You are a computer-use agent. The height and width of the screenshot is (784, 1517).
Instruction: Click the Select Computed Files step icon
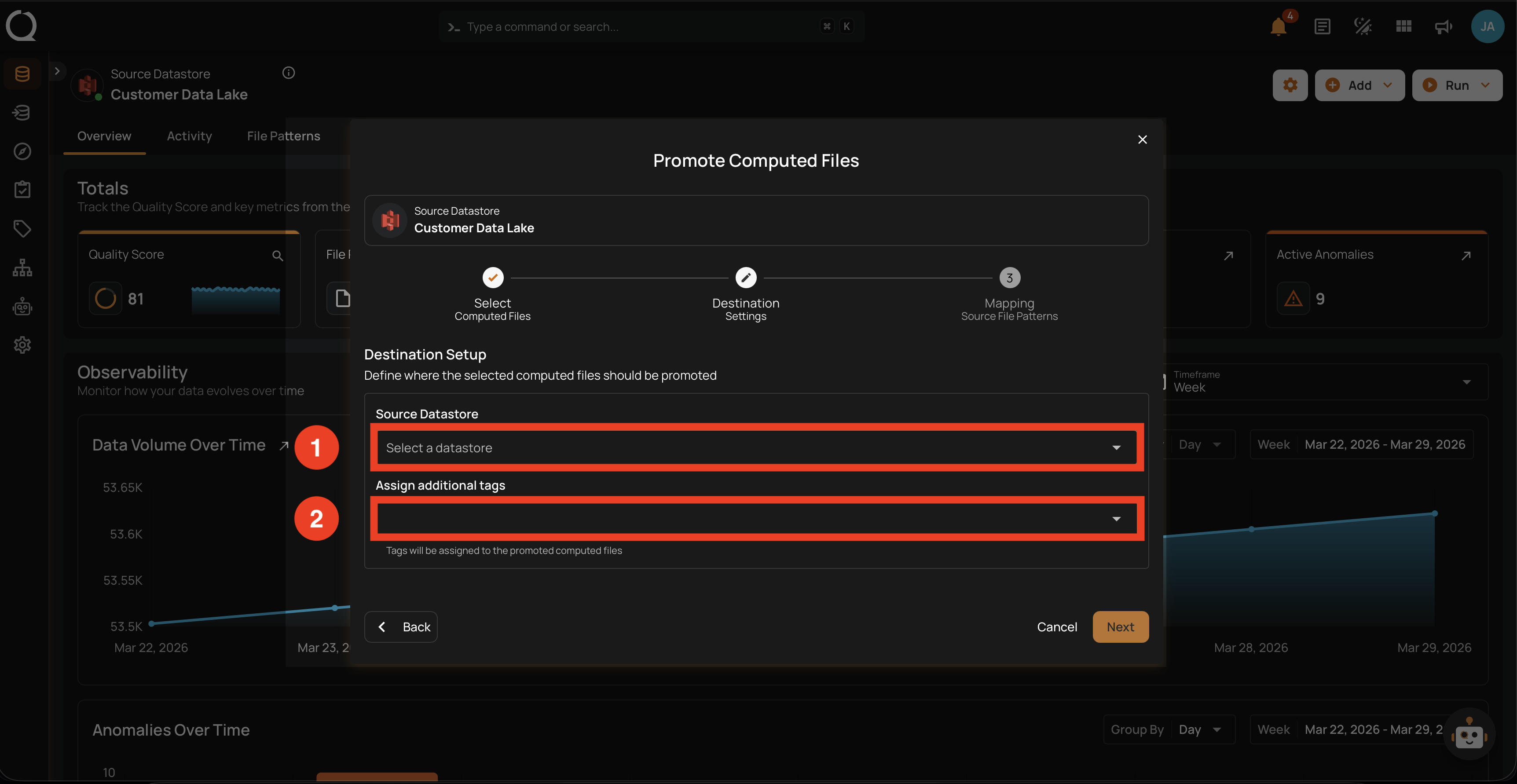pos(493,278)
